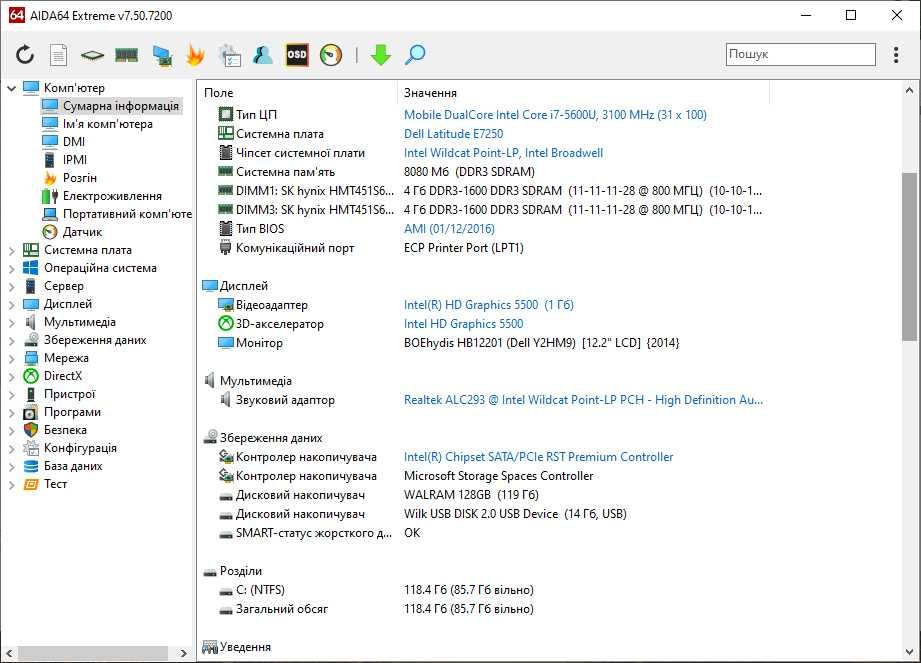The width and height of the screenshot is (921, 663).
Task: Expand the Мережа tree node
Action: [x=11, y=359]
